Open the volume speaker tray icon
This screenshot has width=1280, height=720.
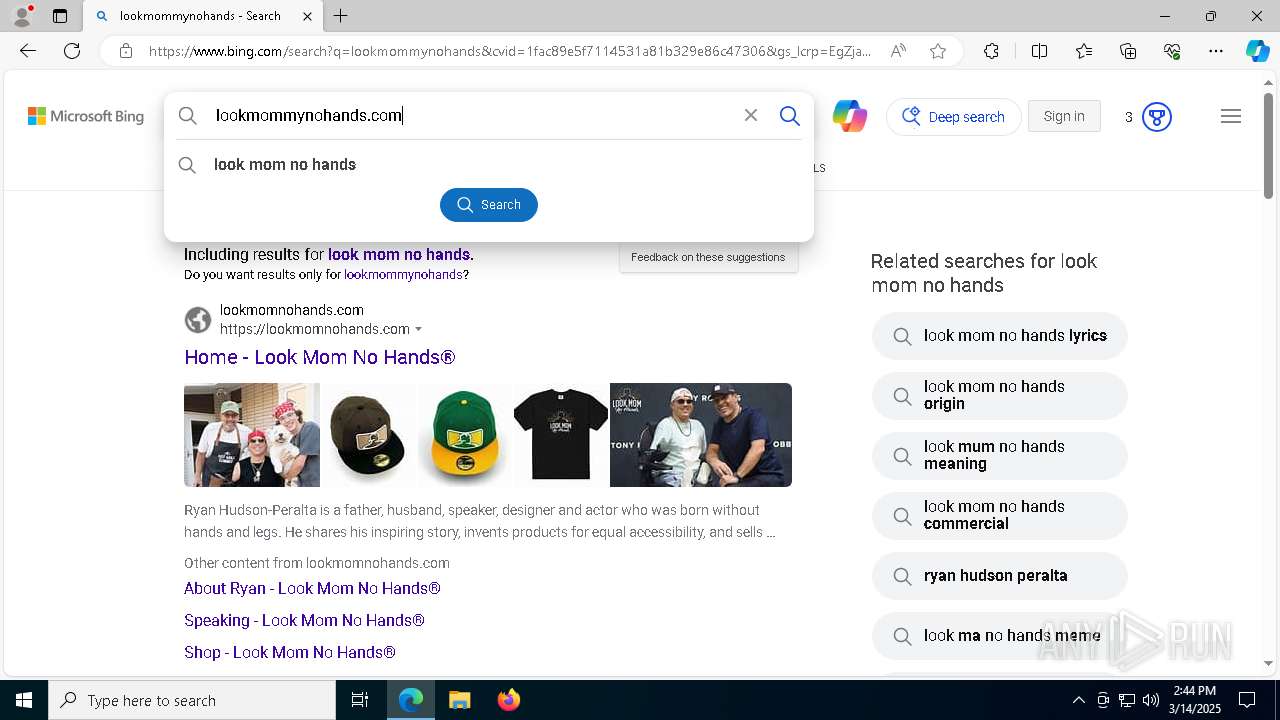(x=1150, y=700)
